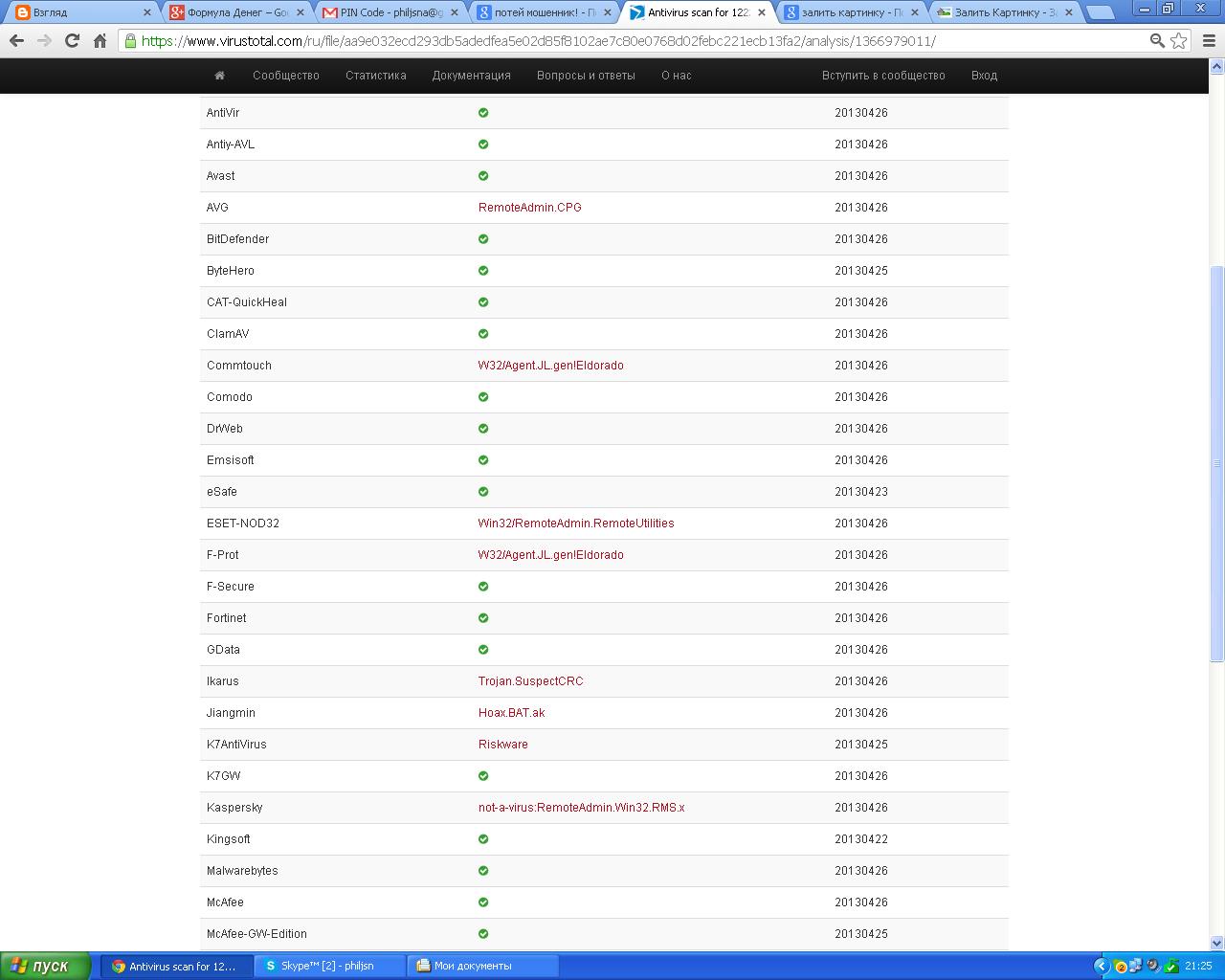Select the F-Prot result W32/Agent.JL.gen!Eldorado
The width and height of the screenshot is (1225, 980).
(x=551, y=555)
